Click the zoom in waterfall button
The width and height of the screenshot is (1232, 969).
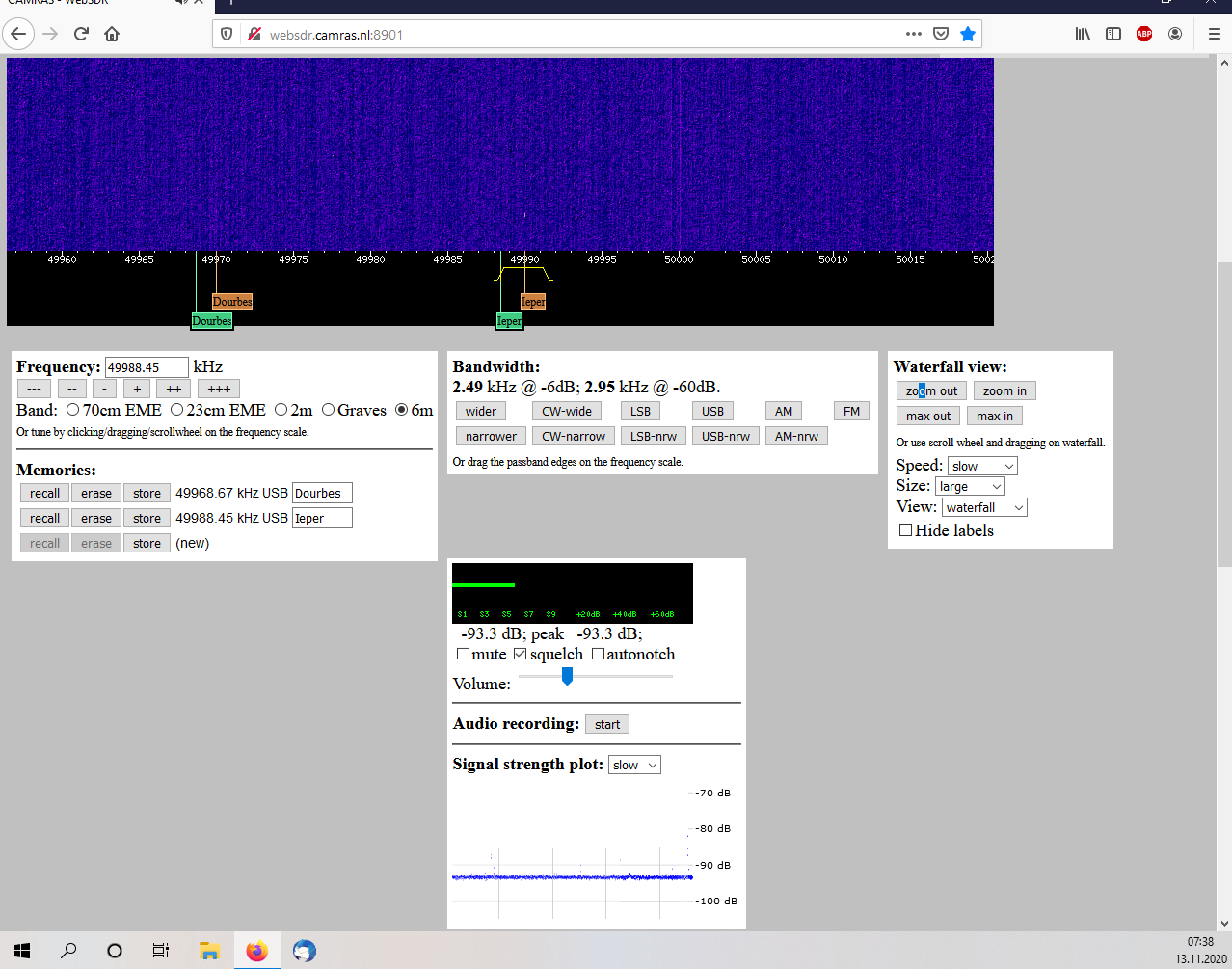tap(1004, 390)
